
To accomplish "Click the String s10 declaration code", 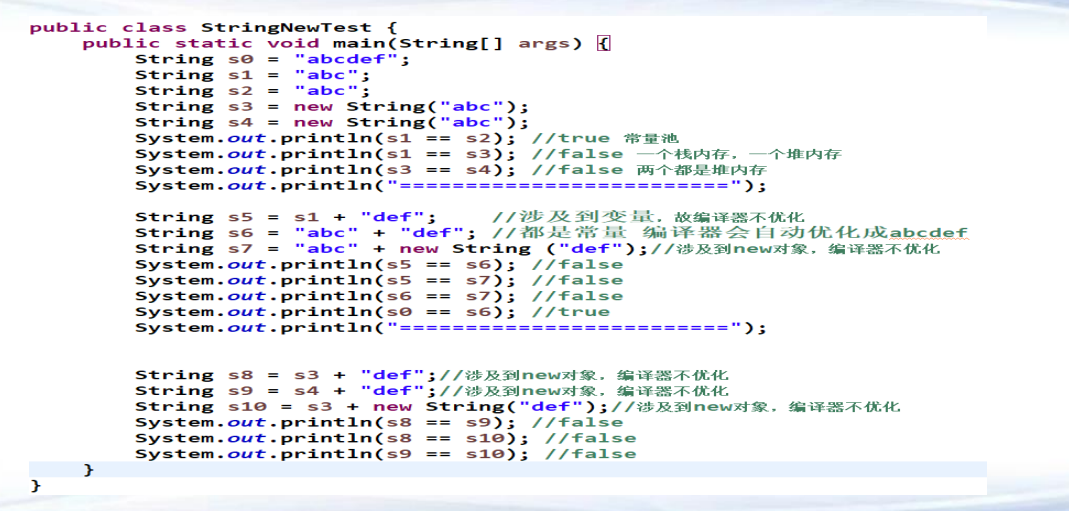I will point(372,407).
